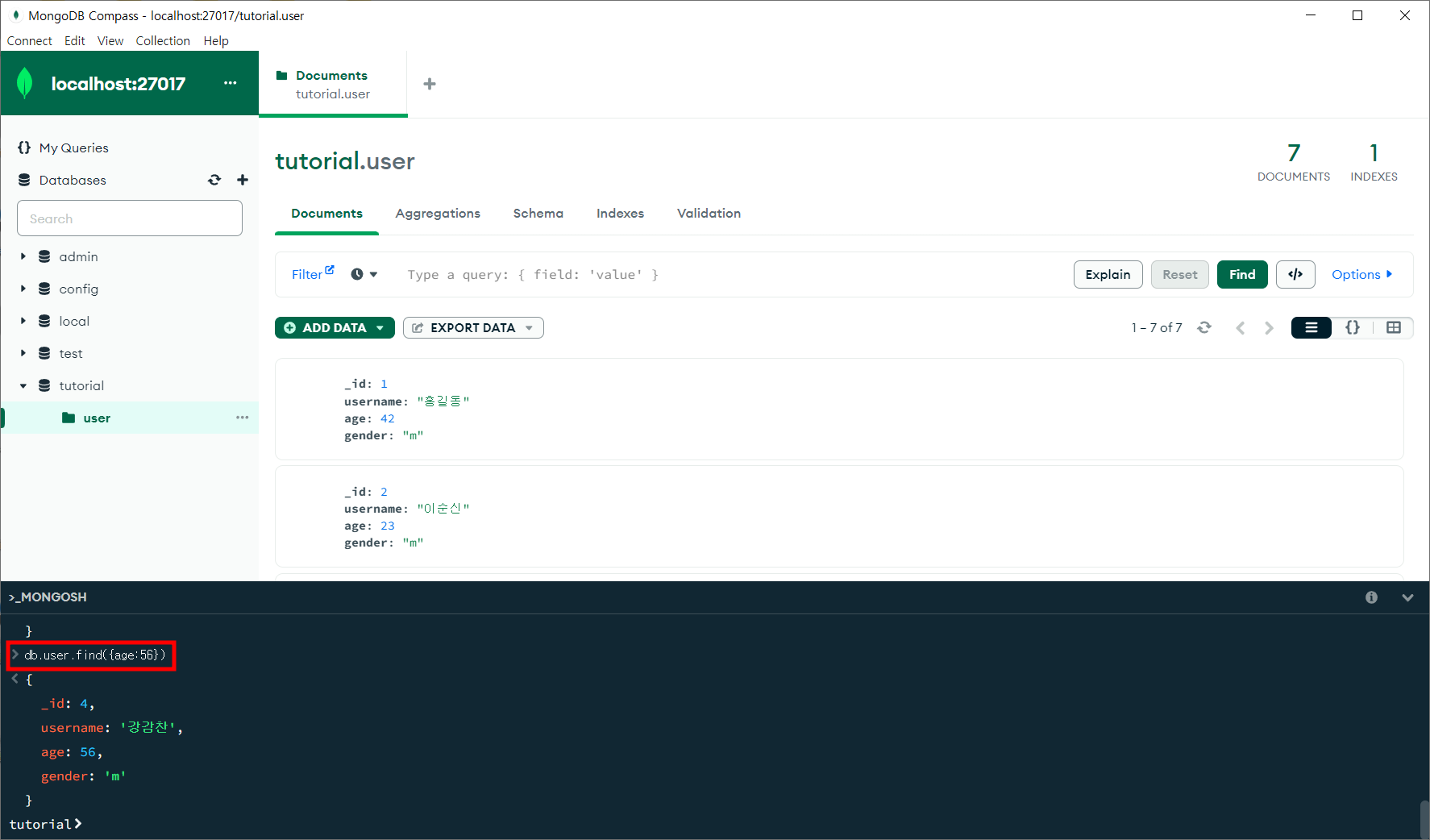
Task: Open the ADD DATA dropdown
Action: point(335,327)
